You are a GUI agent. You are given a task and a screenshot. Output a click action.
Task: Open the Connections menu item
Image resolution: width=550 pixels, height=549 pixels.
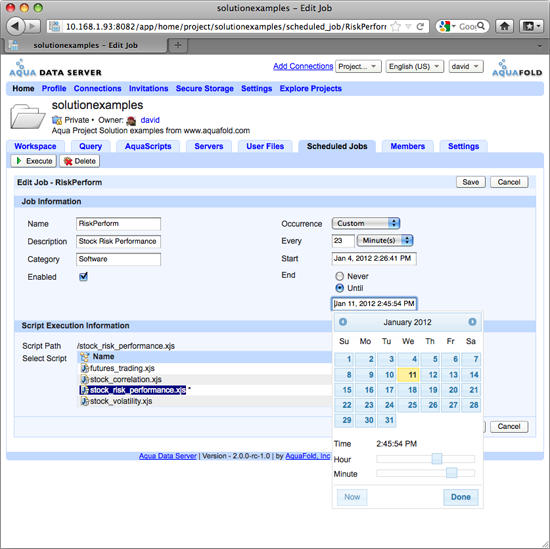tap(97, 88)
